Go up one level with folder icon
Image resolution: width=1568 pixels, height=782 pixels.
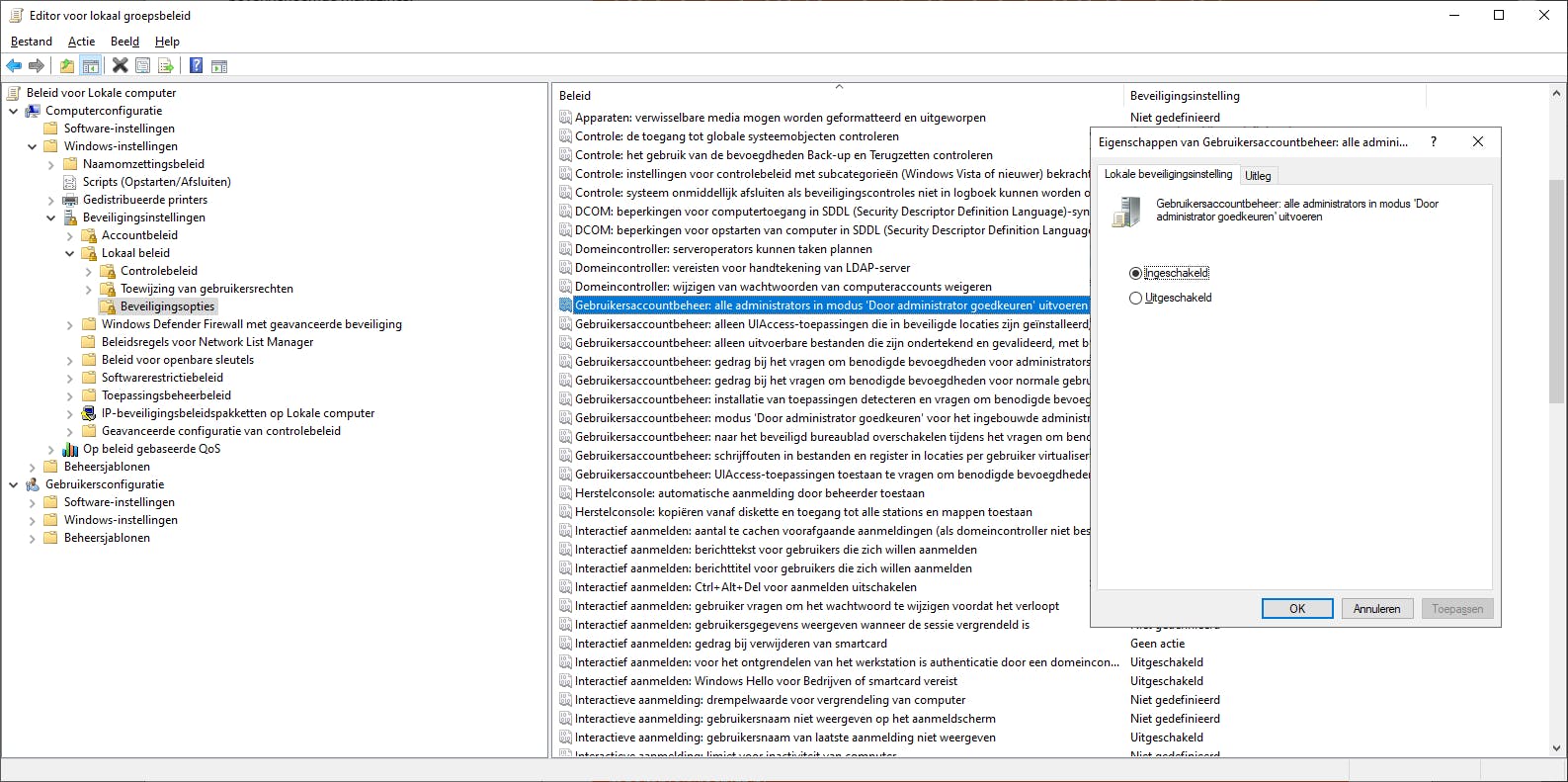pyautogui.click(x=67, y=66)
